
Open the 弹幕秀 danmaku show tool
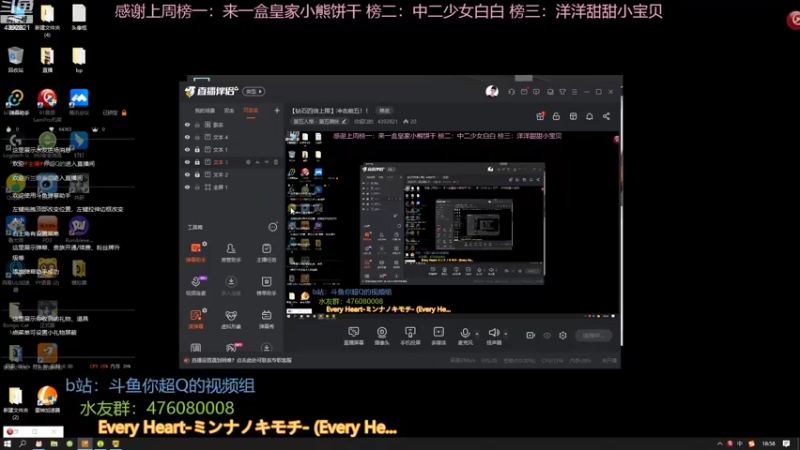click(x=266, y=319)
